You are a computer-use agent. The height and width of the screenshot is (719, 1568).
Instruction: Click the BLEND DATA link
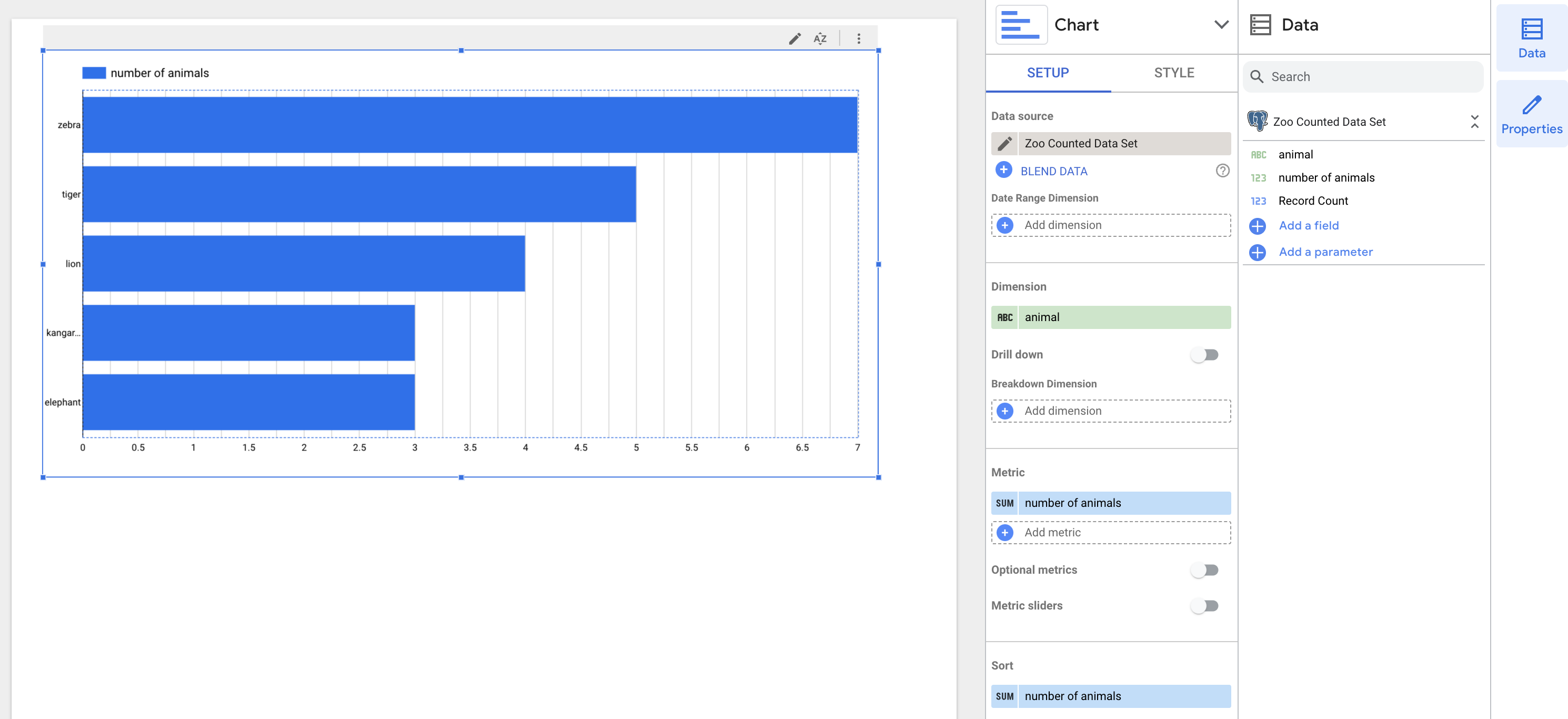coord(1053,172)
